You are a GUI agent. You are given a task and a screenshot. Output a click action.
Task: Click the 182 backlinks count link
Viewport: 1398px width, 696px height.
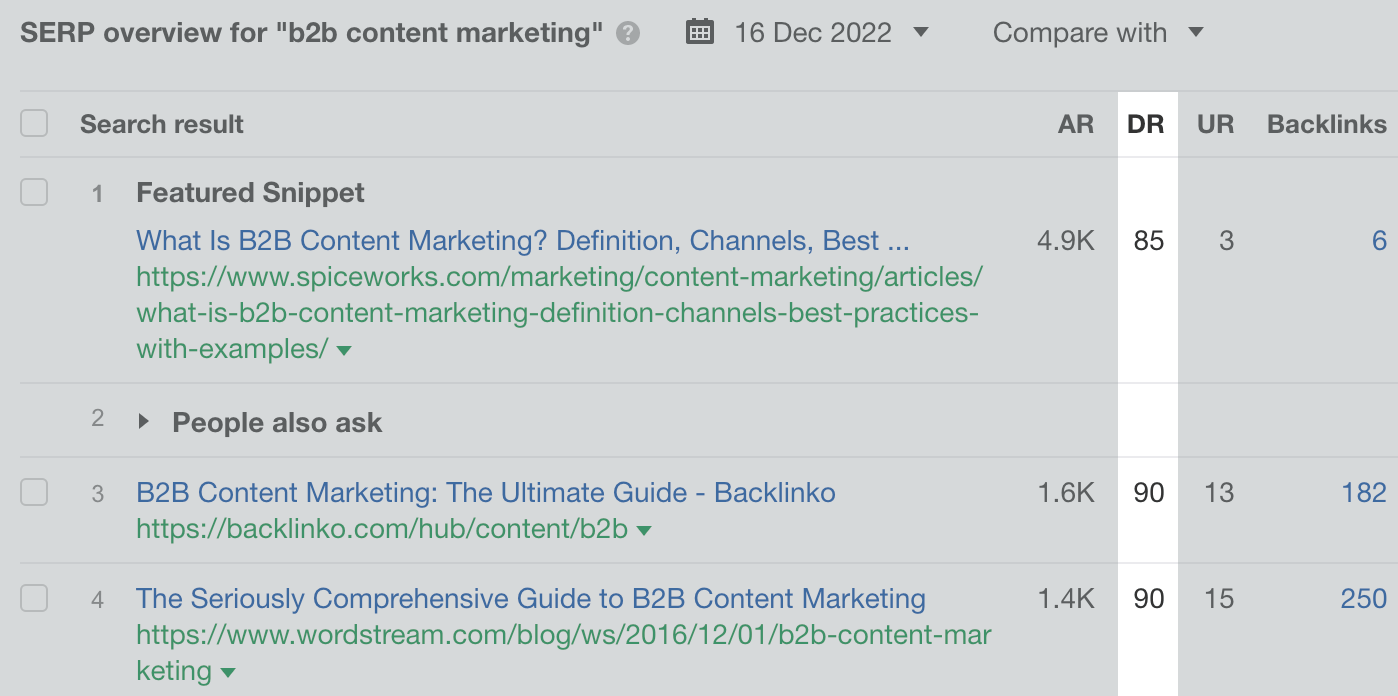click(1364, 492)
